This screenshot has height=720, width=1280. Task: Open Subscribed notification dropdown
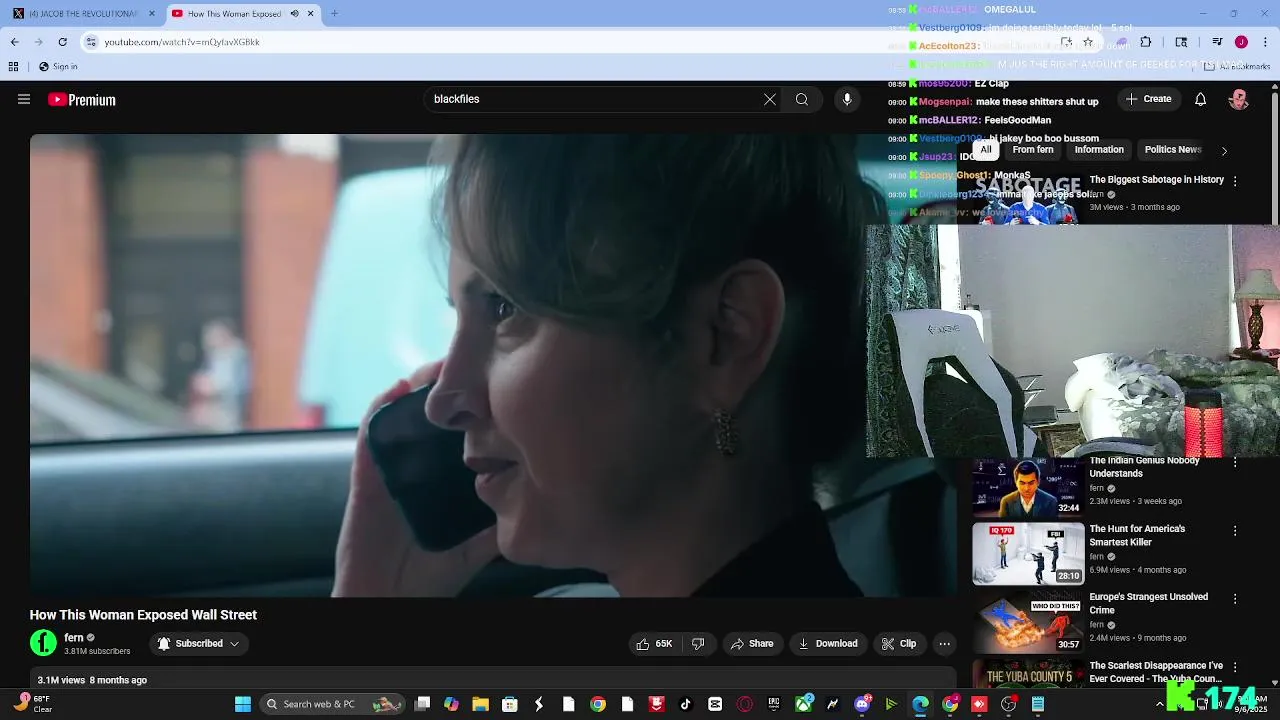198,644
